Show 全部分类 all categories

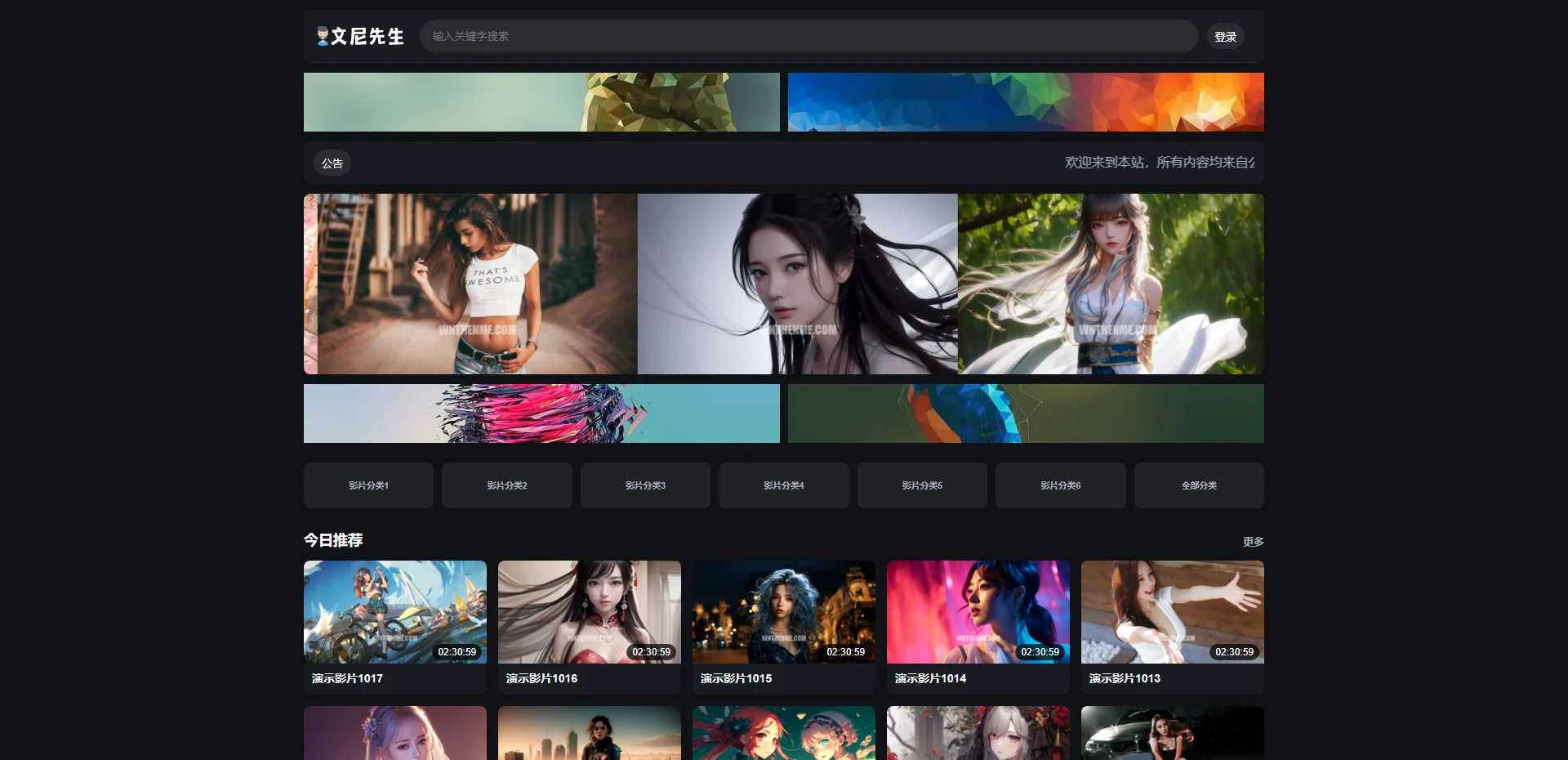(1199, 485)
